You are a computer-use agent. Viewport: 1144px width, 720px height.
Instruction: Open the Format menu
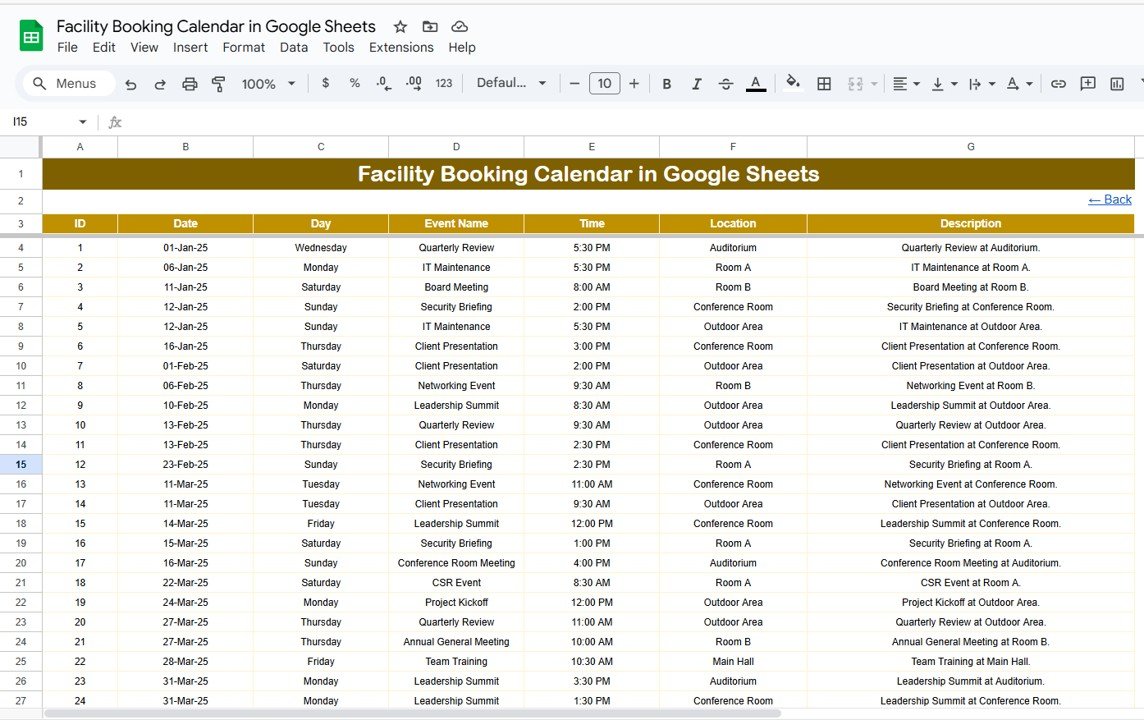(244, 47)
